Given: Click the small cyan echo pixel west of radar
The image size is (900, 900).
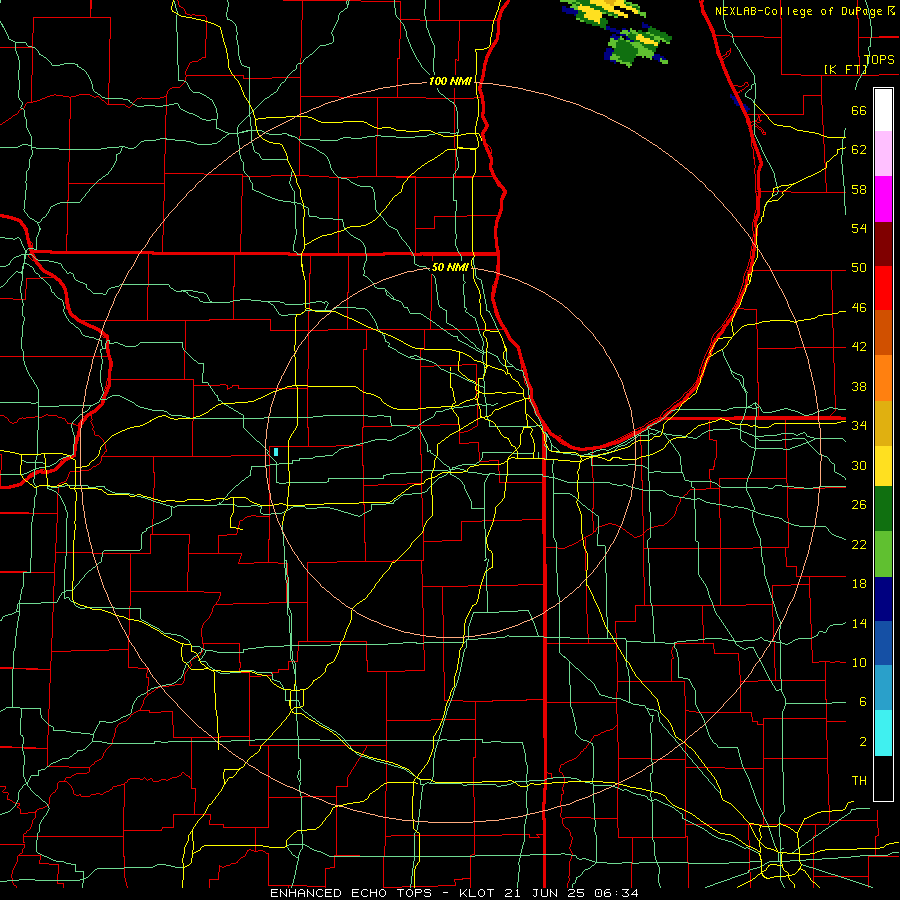Looking at the screenshot, I should 276,452.
